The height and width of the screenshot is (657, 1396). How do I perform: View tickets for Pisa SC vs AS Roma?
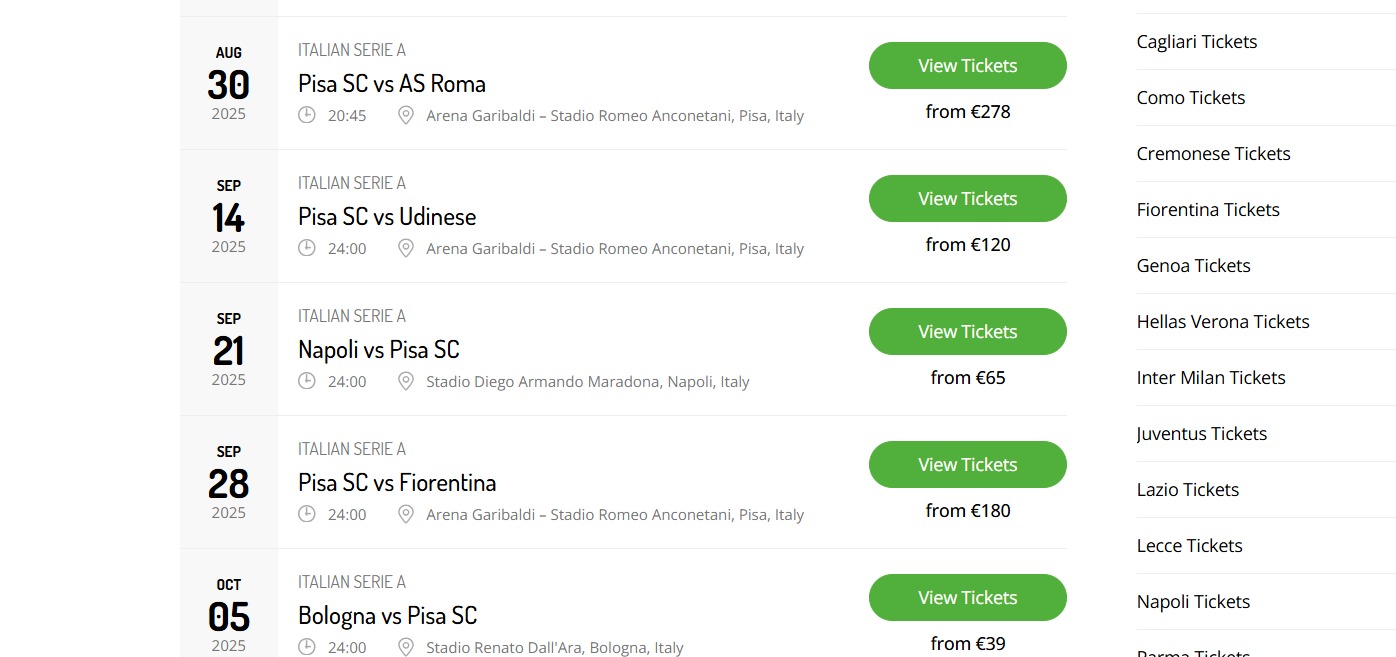pyautogui.click(x=968, y=65)
